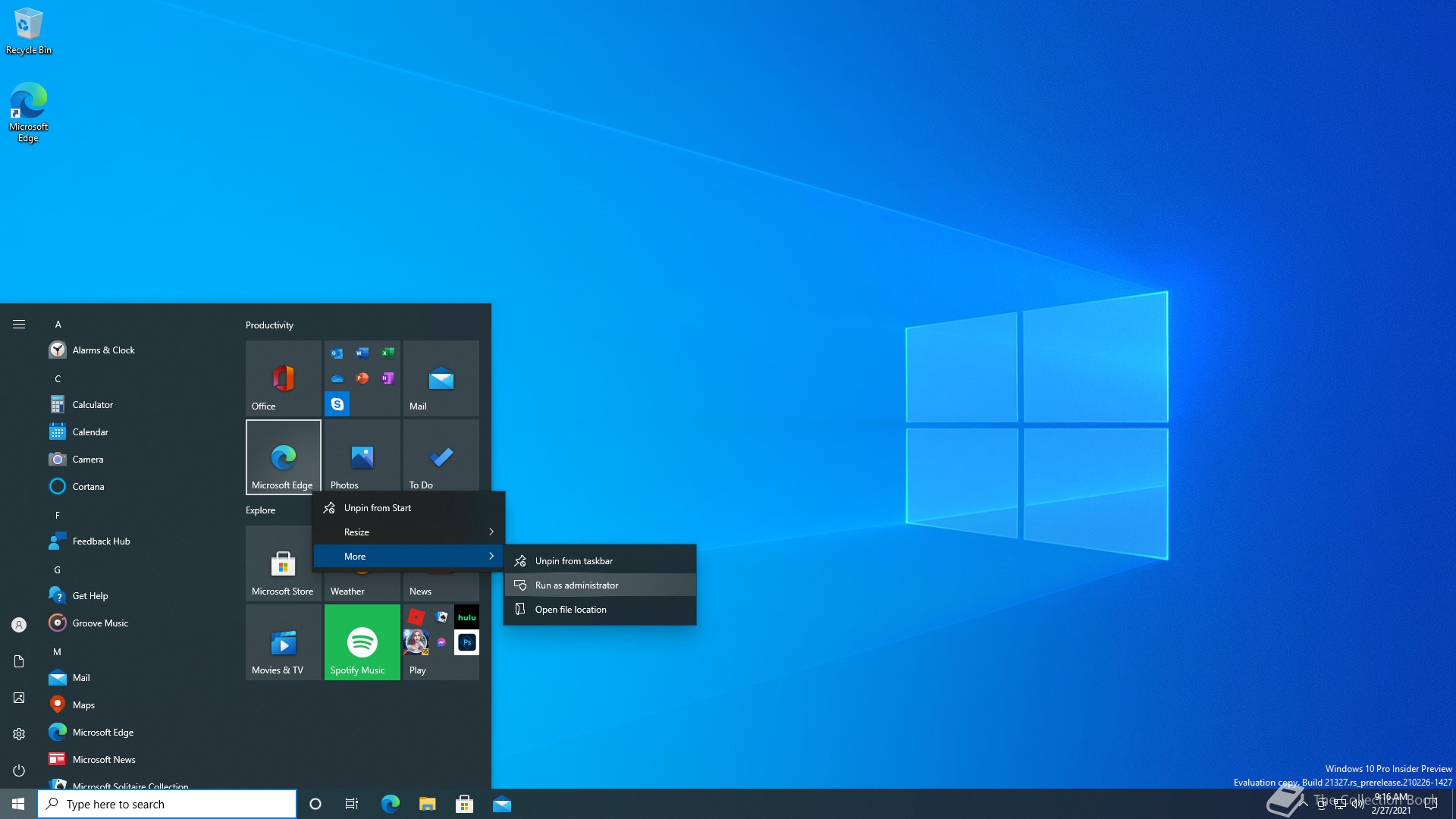Image resolution: width=1456 pixels, height=819 pixels.
Task: Open the Office tile
Action: [x=284, y=378]
